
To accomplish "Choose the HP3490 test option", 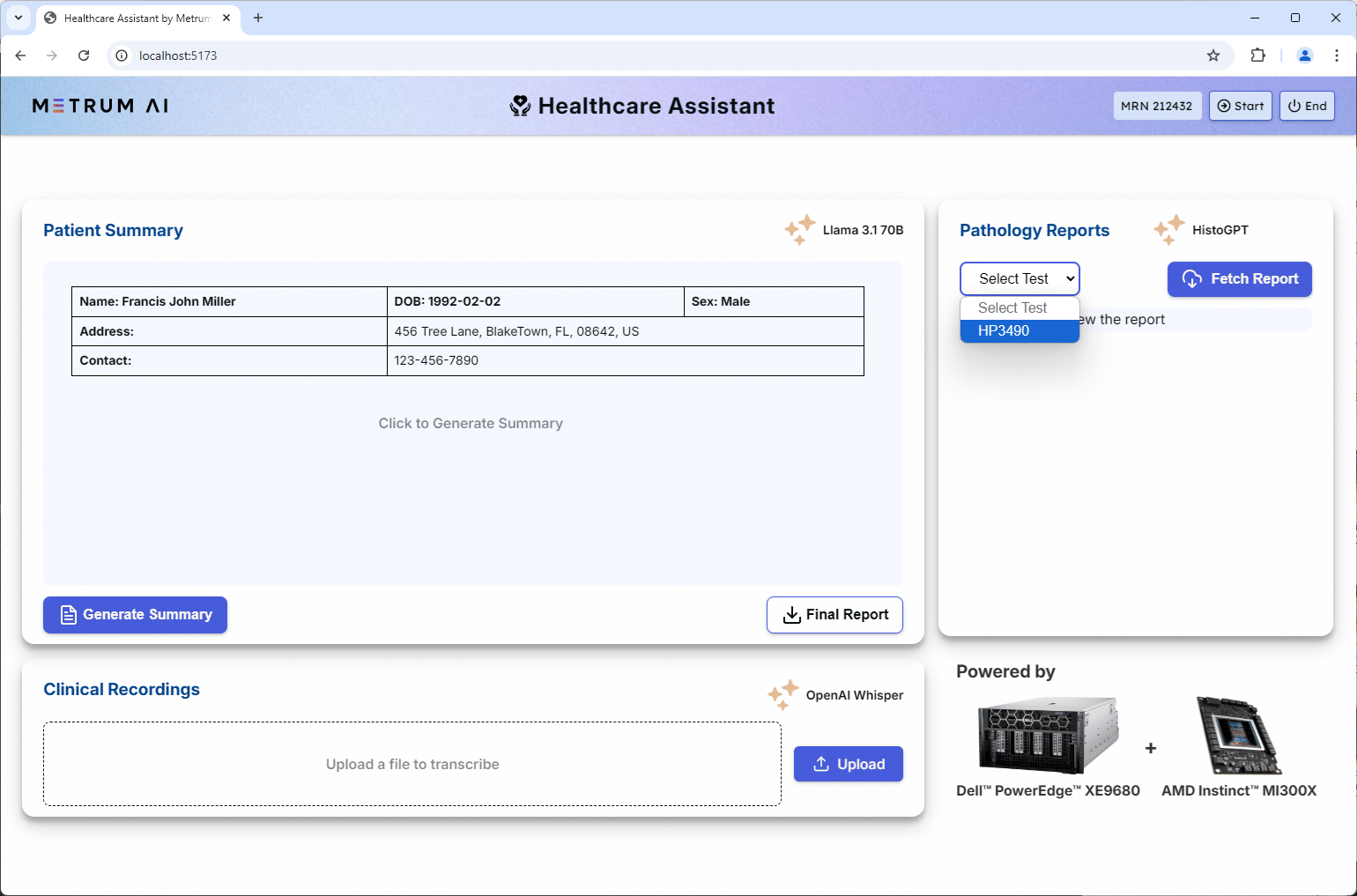I will pyautogui.click(x=1020, y=330).
